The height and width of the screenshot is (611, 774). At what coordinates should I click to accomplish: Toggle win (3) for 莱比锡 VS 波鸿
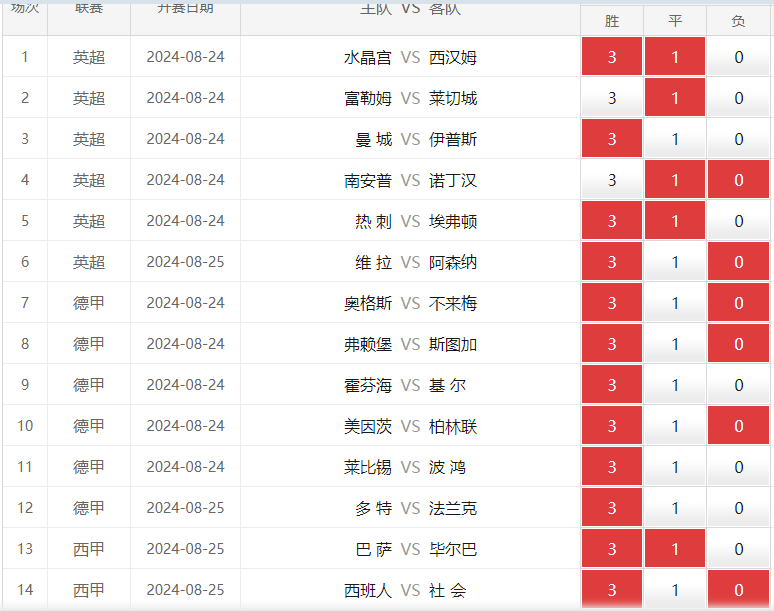612,466
